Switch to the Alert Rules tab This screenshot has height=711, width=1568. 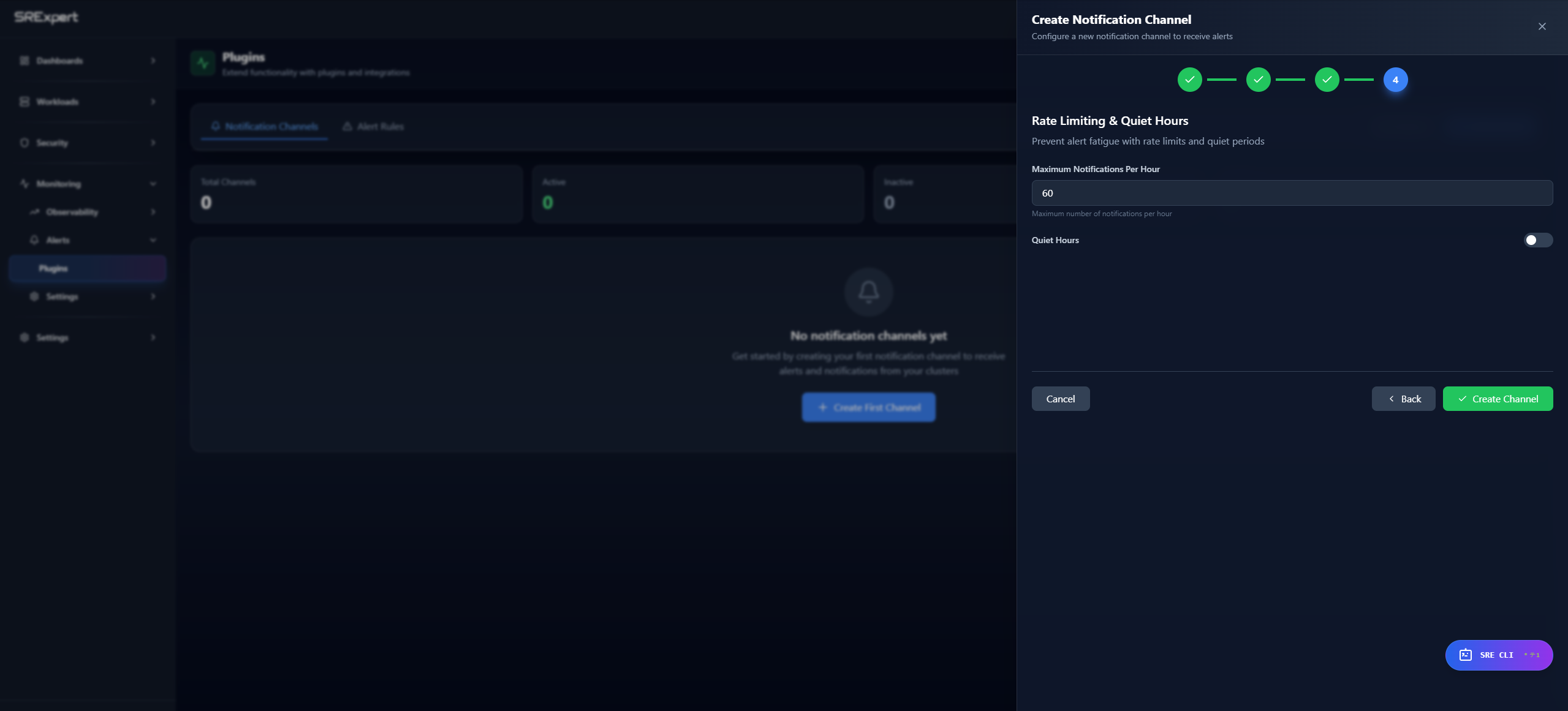(x=373, y=126)
